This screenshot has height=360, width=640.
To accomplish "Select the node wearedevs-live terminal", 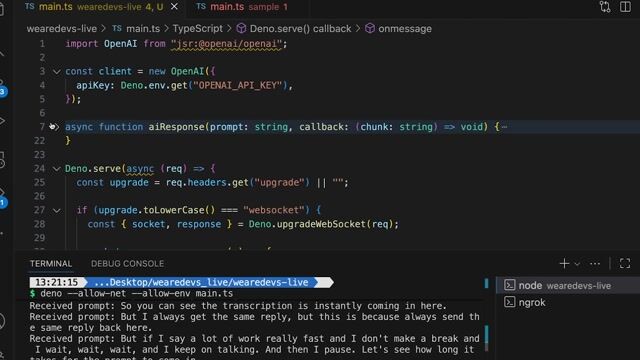I will click(x=567, y=285).
